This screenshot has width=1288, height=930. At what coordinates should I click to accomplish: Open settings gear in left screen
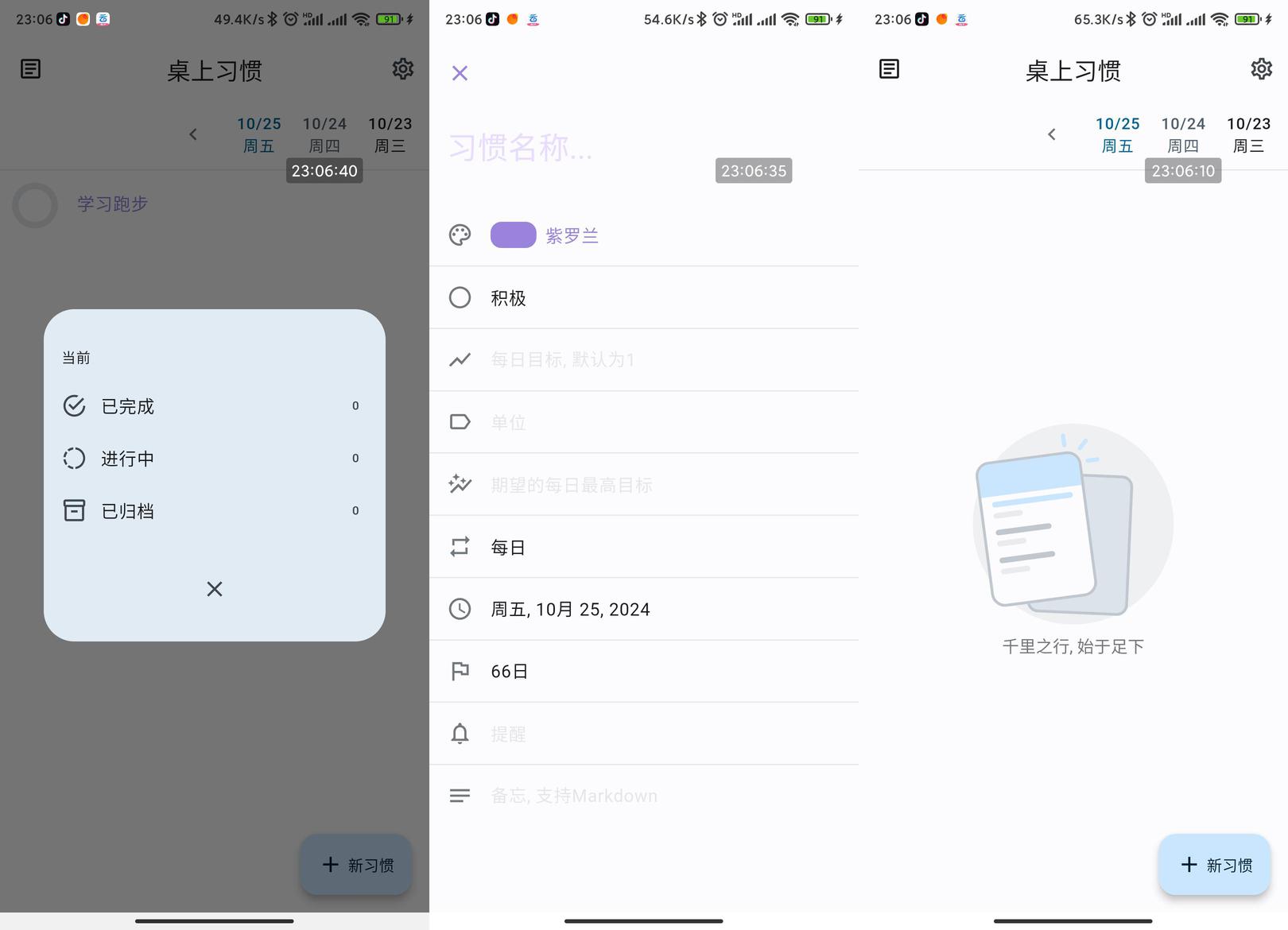click(403, 69)
